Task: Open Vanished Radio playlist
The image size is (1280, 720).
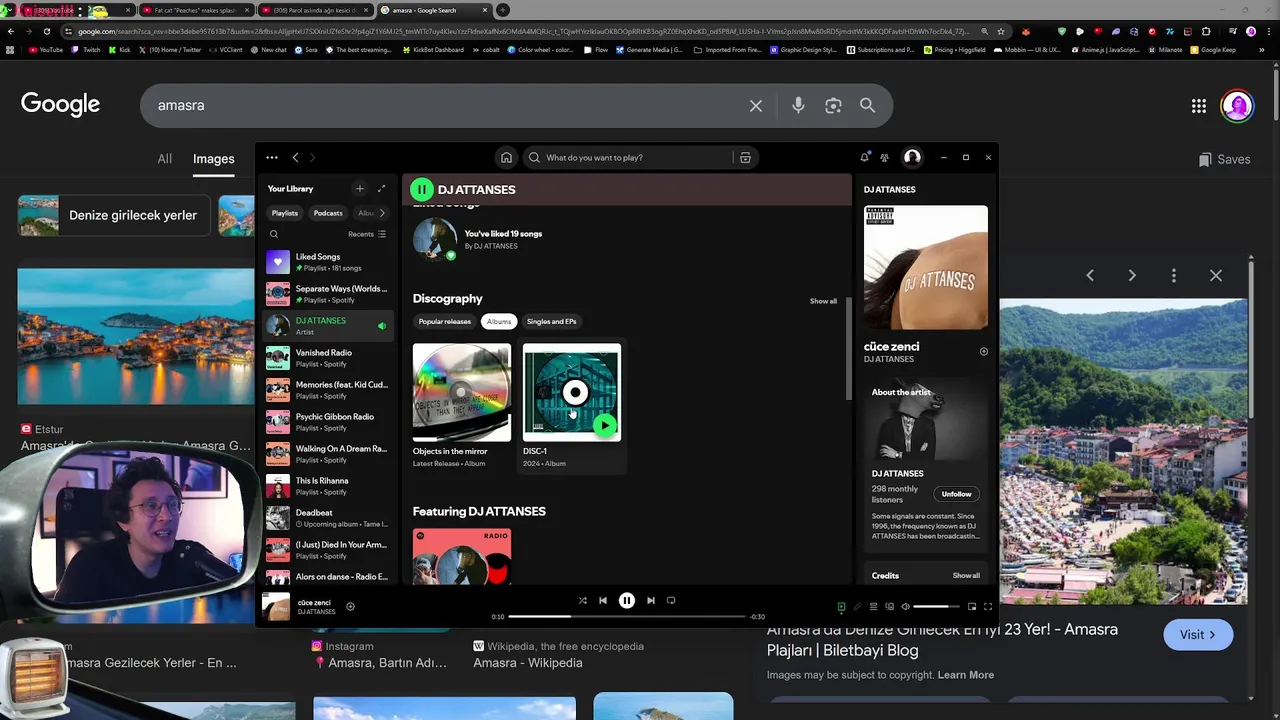Action: point(326,358)
